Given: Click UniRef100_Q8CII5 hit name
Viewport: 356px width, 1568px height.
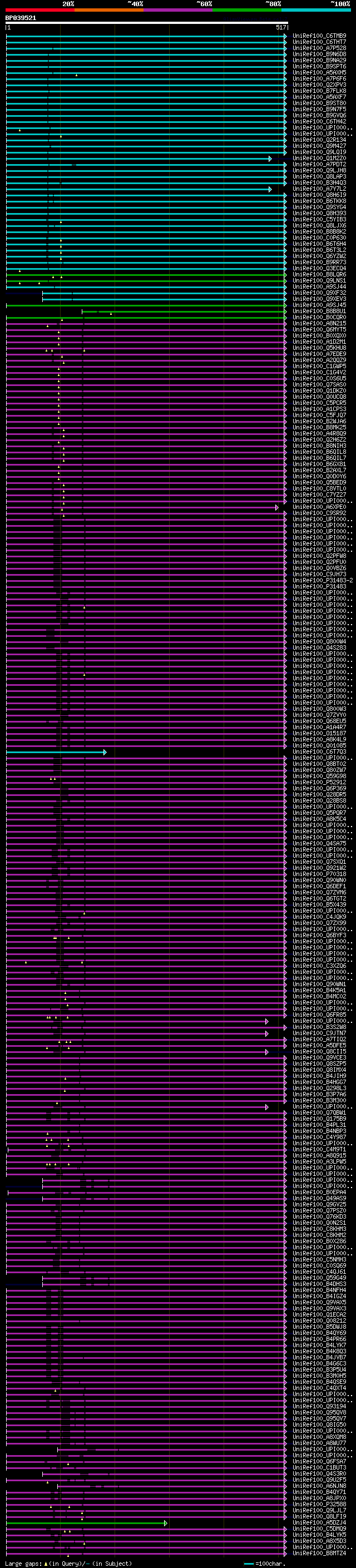Looking at the screenshot, I should (319, 1051).
